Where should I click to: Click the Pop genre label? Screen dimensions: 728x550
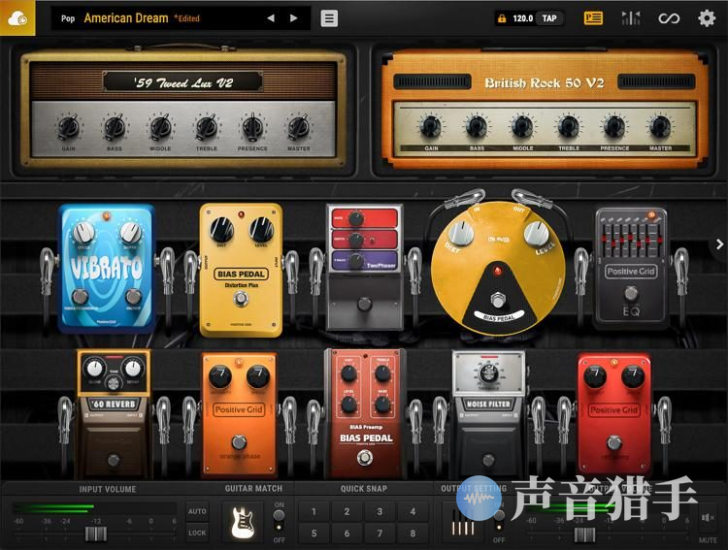68,19
